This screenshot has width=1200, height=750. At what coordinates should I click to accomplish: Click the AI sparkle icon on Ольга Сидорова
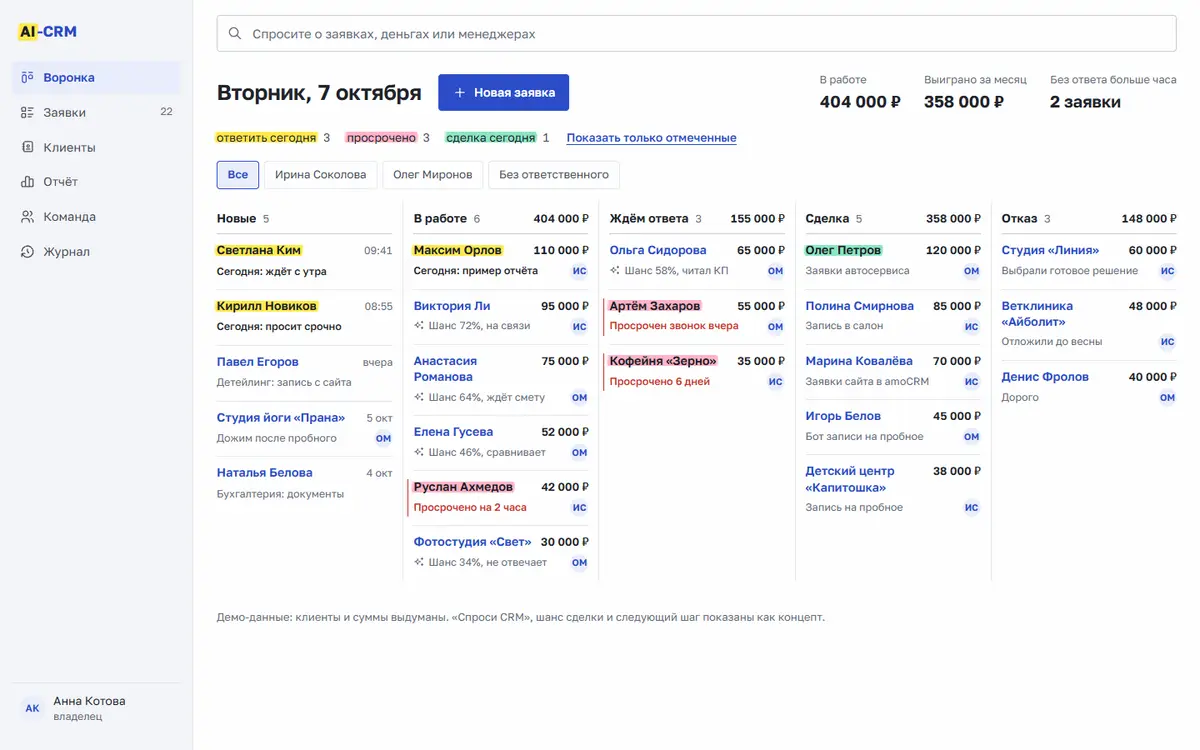(615, 271)
